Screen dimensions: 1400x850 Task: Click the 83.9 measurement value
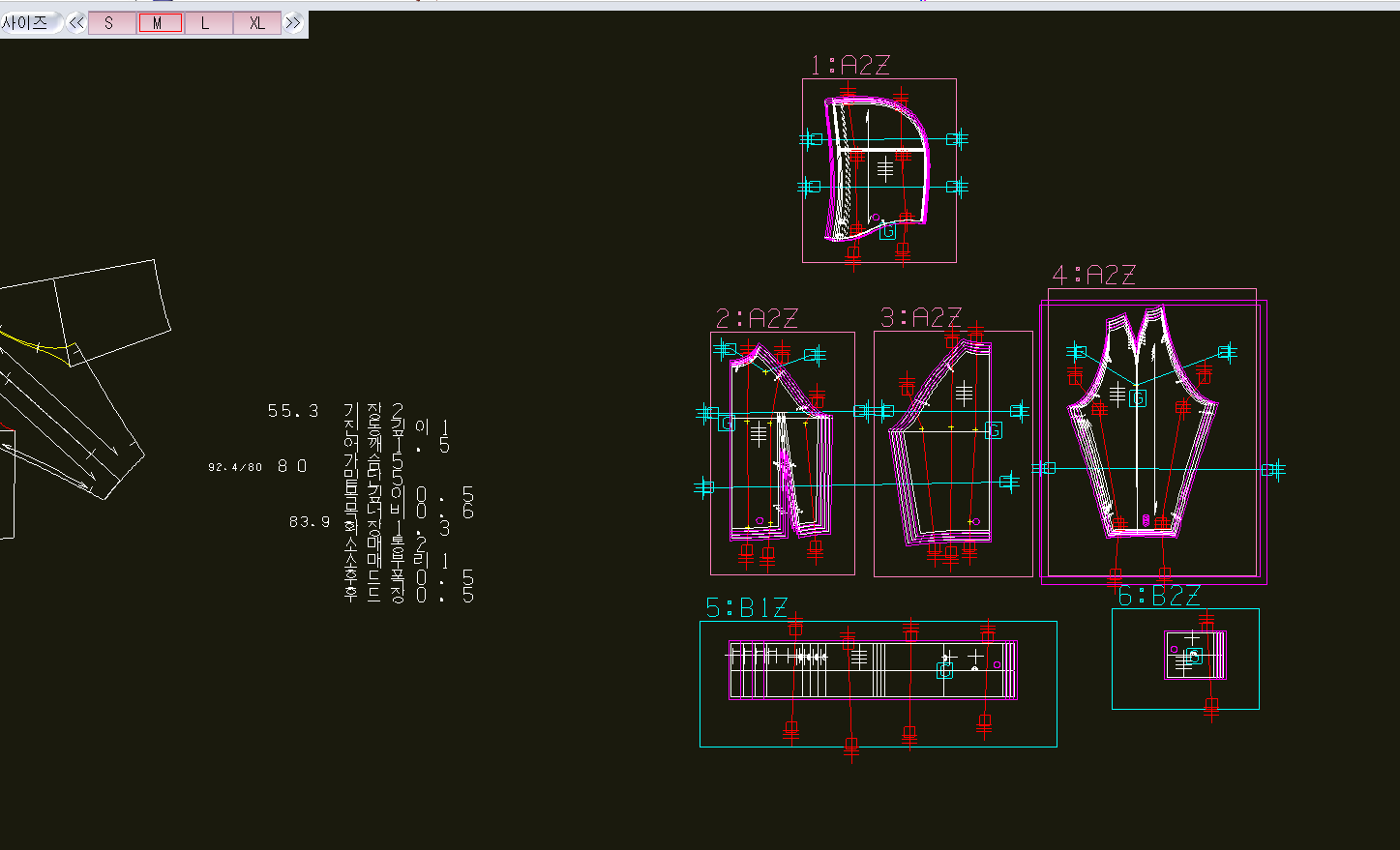310,522
